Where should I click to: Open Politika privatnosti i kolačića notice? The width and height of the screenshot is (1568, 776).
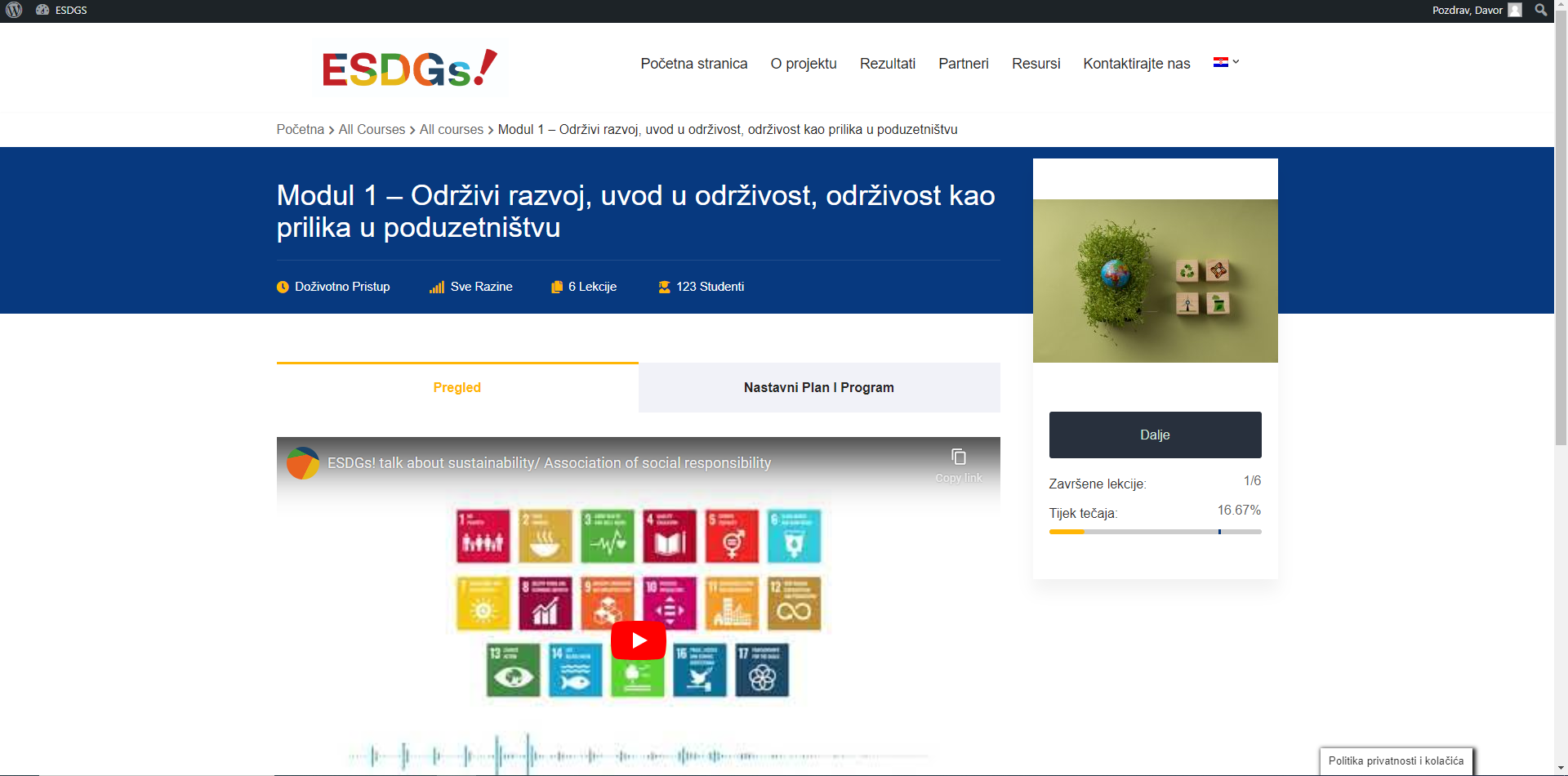coord(1396,760)
